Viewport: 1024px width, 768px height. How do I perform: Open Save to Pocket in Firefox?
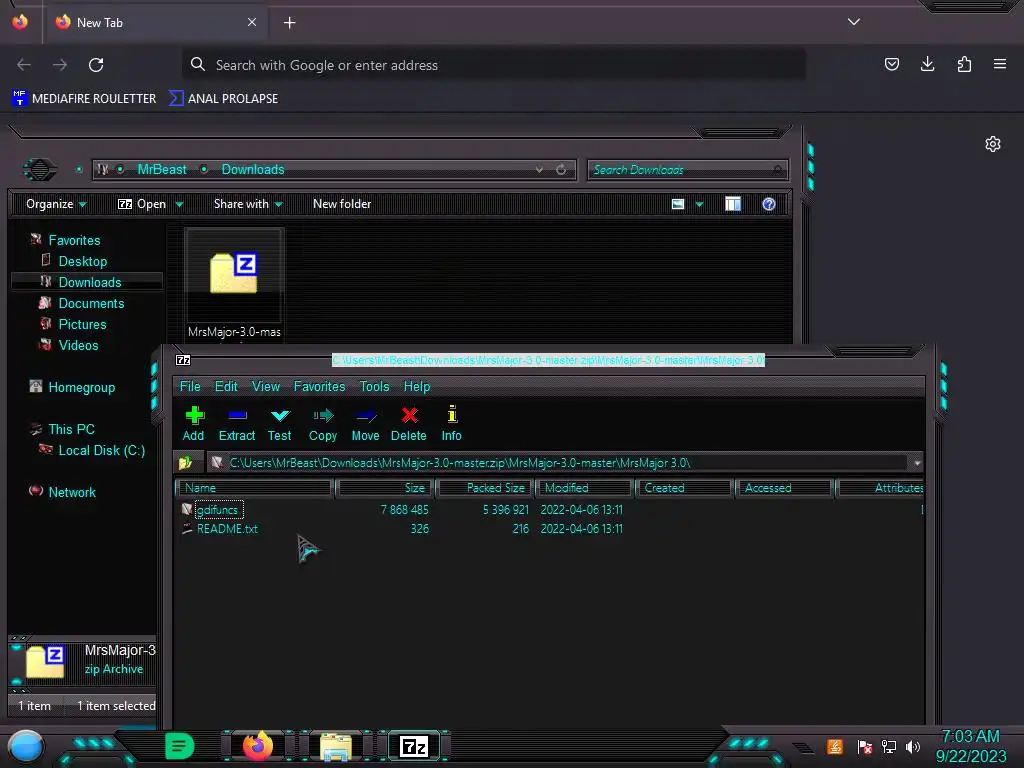(891, 64)
